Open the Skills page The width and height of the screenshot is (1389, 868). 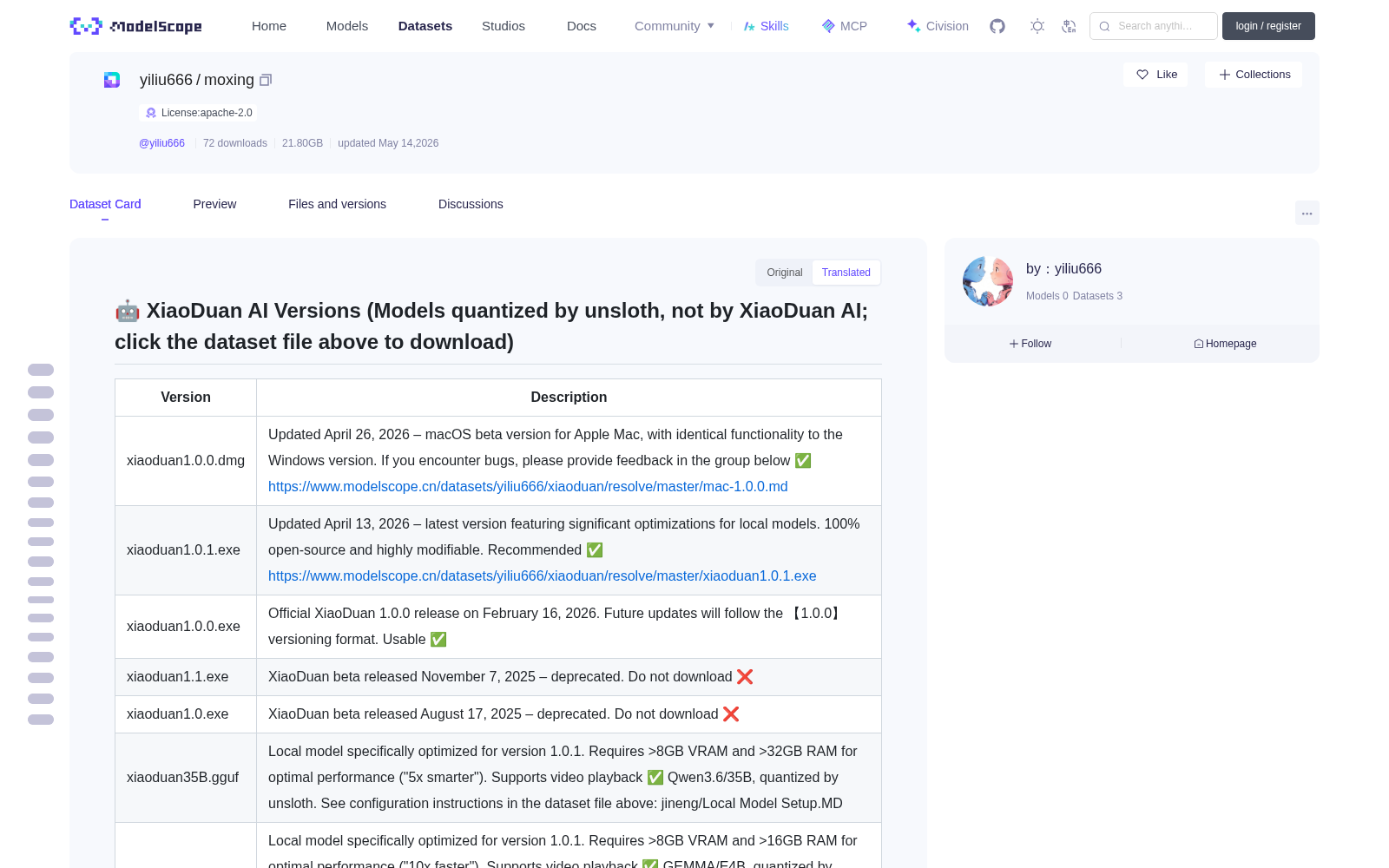pyautogui.click(x=766, y=26)
